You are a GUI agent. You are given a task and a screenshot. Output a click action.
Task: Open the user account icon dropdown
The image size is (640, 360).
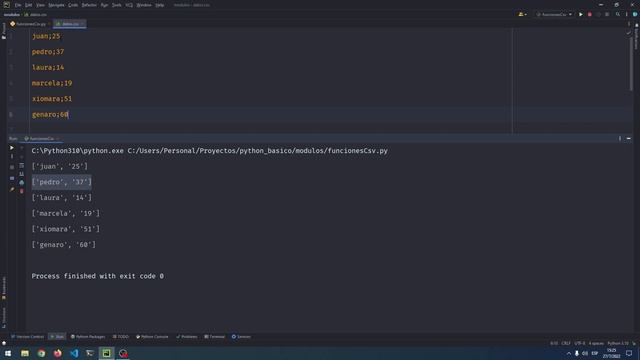(522, 14)
